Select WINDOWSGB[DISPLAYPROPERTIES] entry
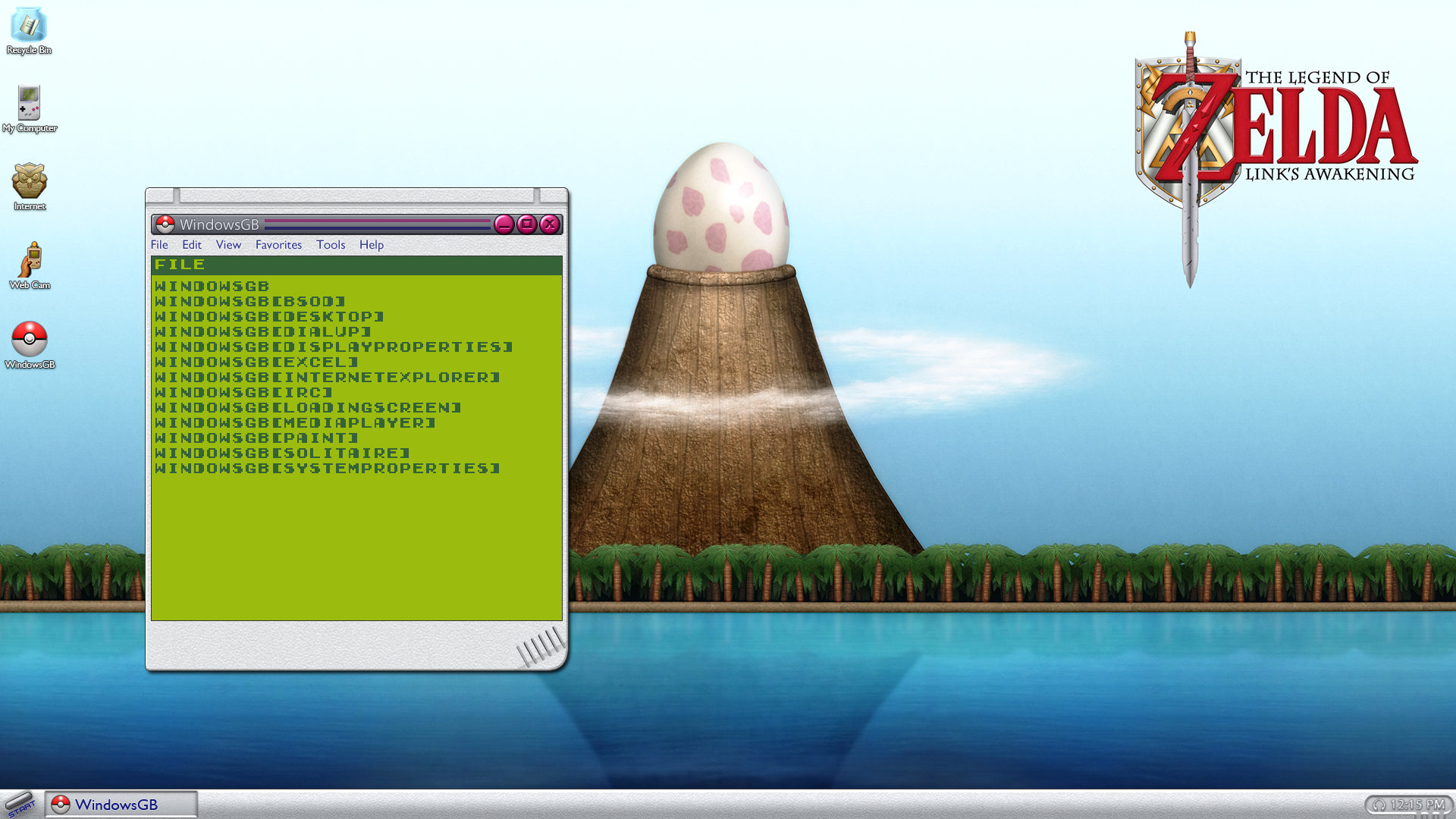 (334, 347)
